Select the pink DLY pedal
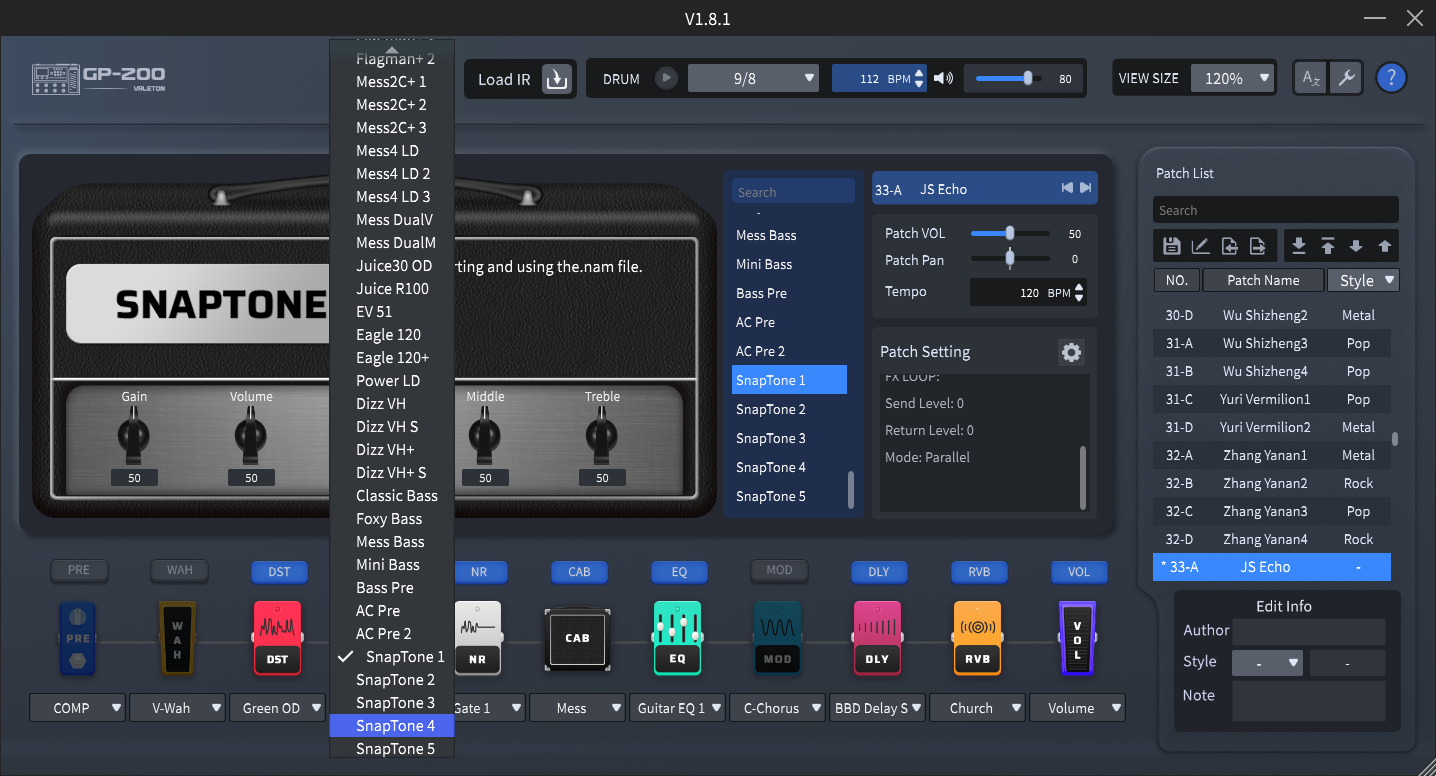 click(x=878, y=638)
